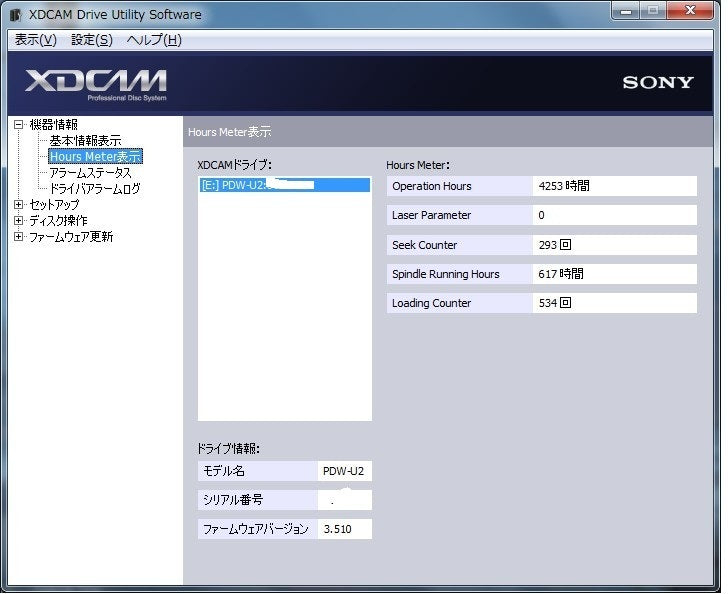
Task: Select セットアップ tree label
Action: 54,204
